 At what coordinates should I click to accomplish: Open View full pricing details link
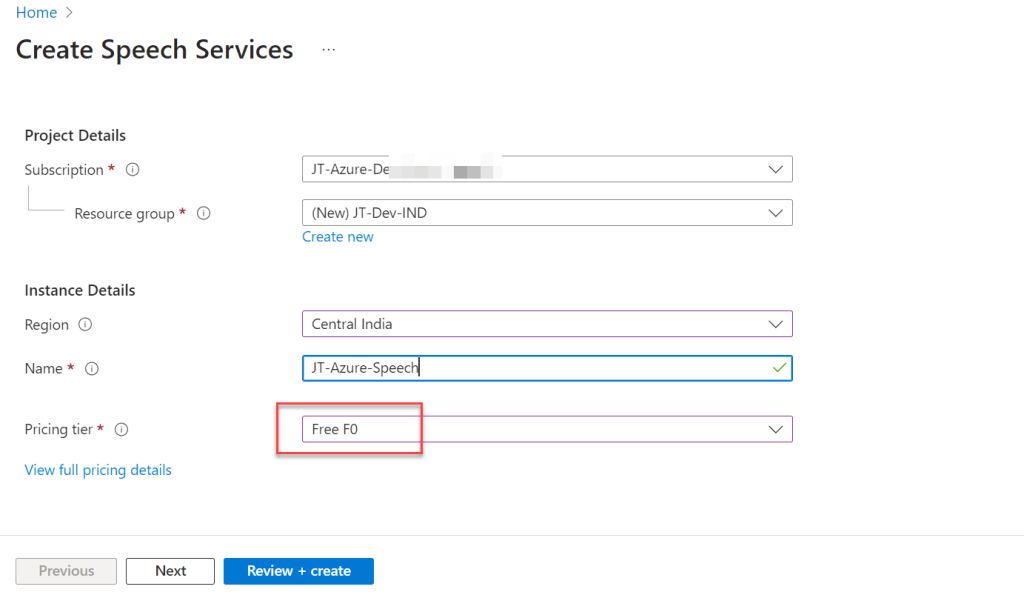tap(98, 470)
